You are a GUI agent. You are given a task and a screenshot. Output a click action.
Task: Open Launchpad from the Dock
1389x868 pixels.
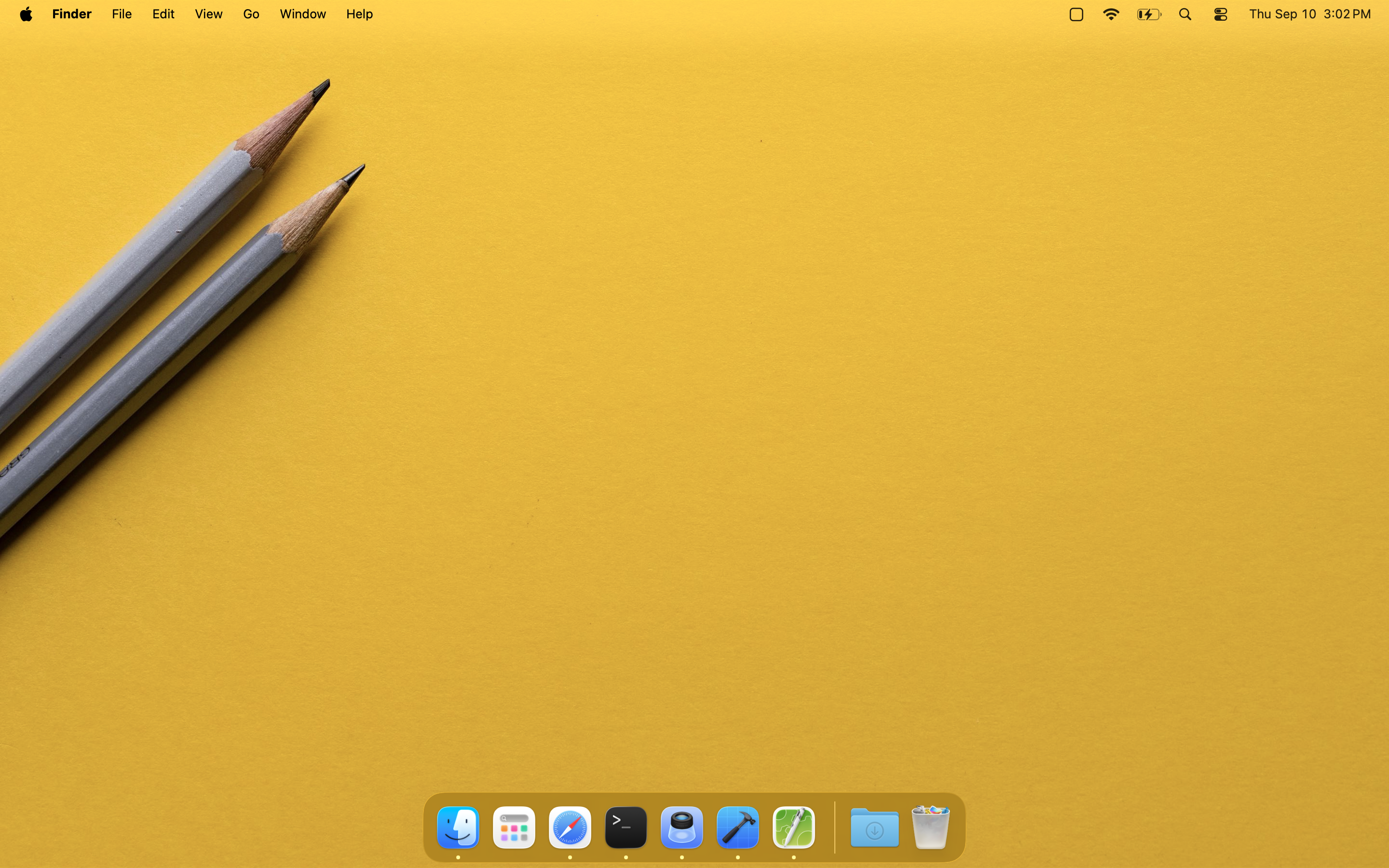(x=514, y=827)
